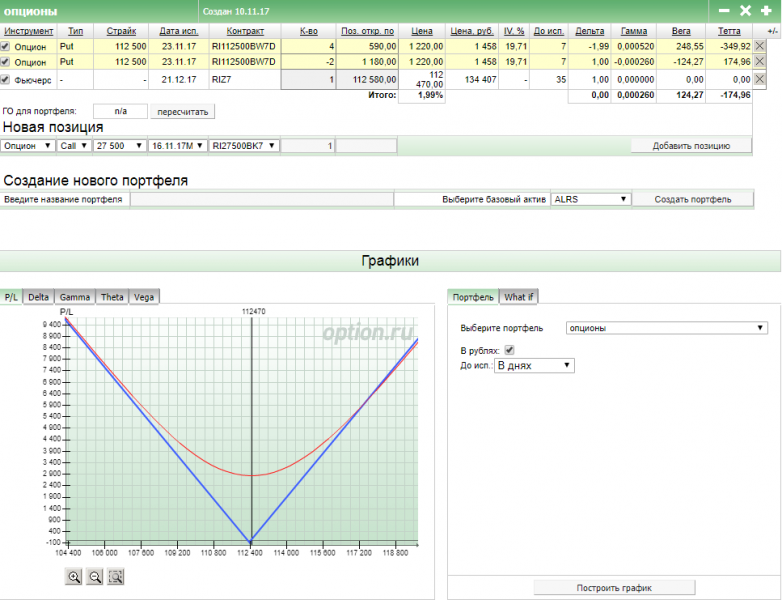782x600 pixels.
Task: Switch to the Gamma chart tab
Action: click(74, 297)
